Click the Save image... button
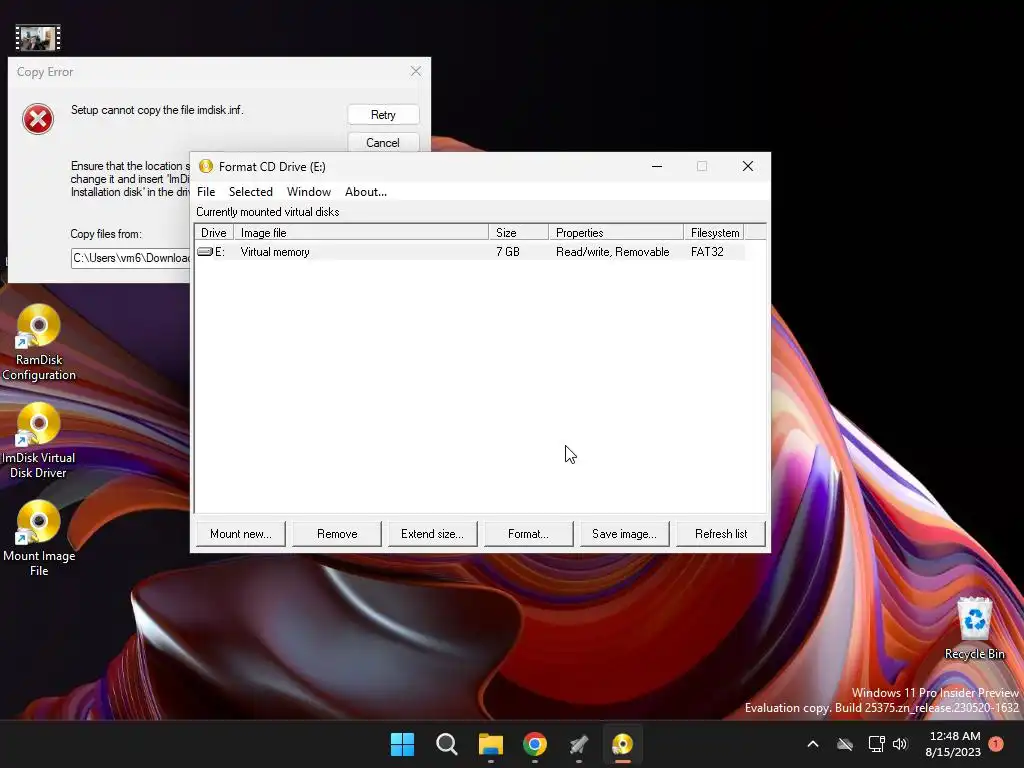This screenshot has height=768, width=1024. pos(624,534)
